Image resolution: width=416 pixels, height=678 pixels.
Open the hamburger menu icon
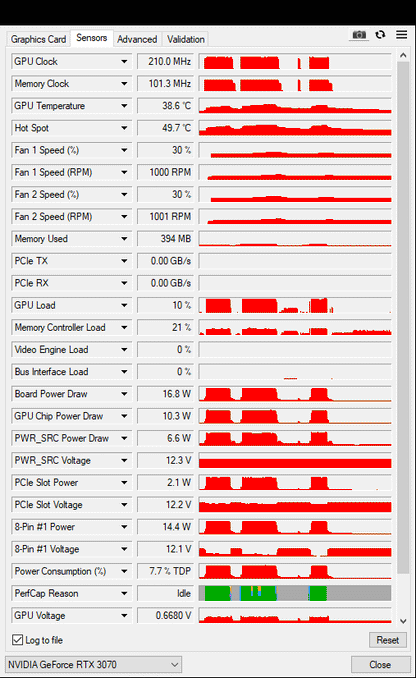(x=402, y=35)
